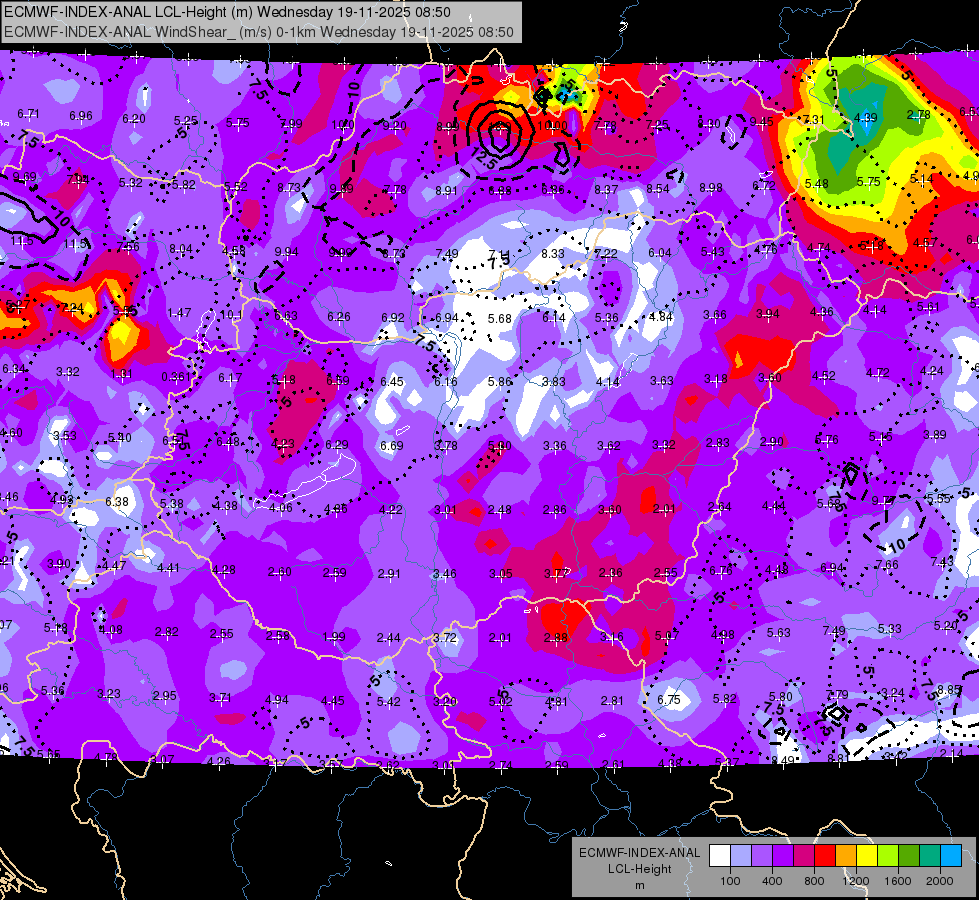Click the grid value '4.72'
The width and height of the screenshot is (979, 900).
click(877, 373)
